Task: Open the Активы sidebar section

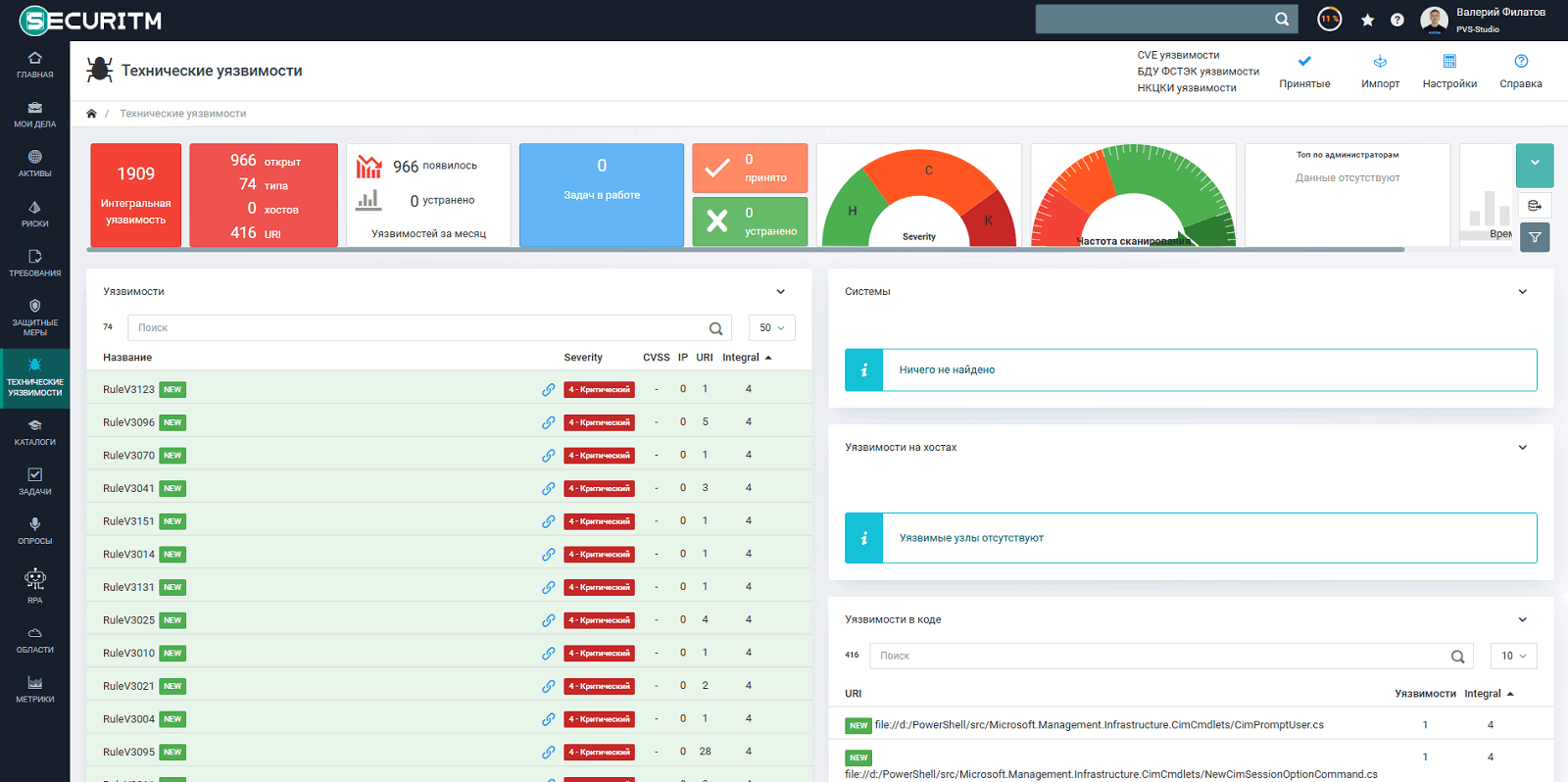Action: (34, 164)
